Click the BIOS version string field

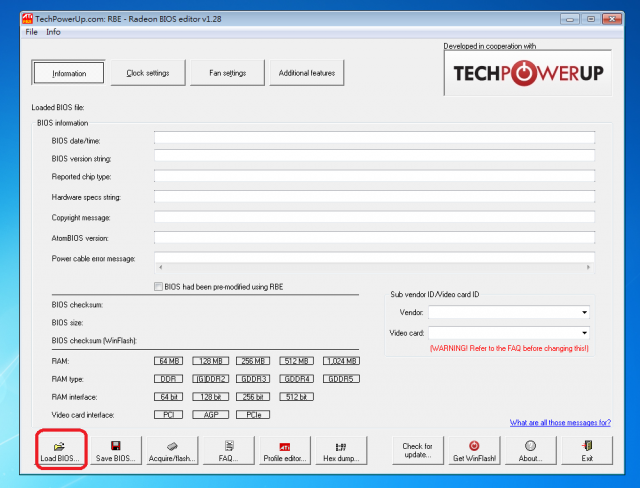coord(374,155)
